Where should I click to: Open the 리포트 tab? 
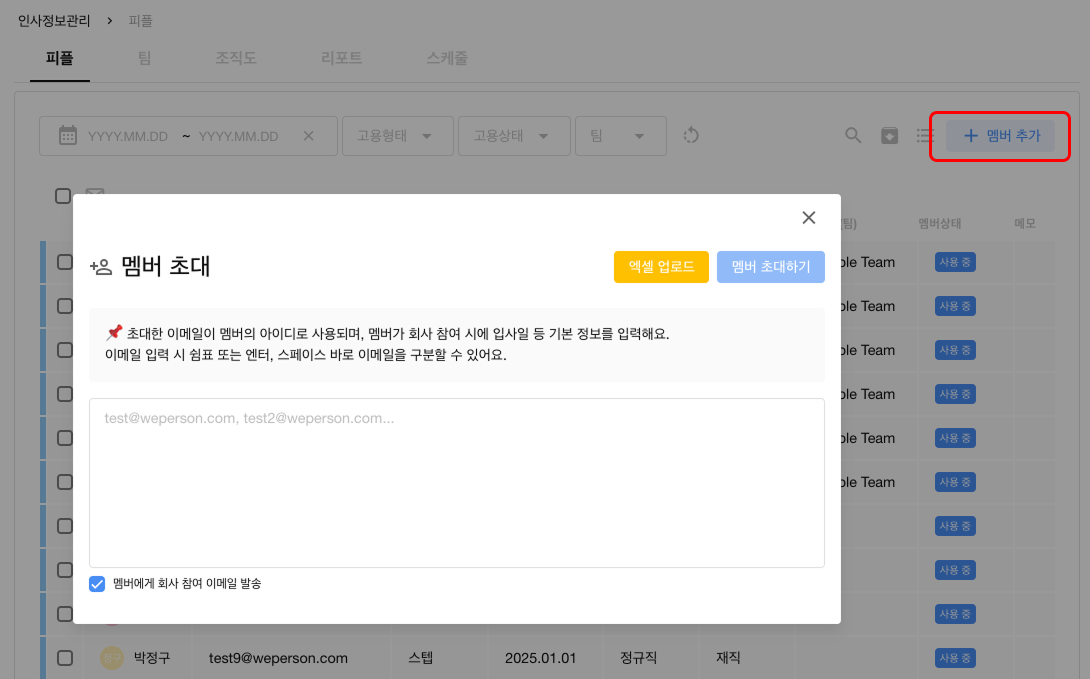tap(341, 58)
